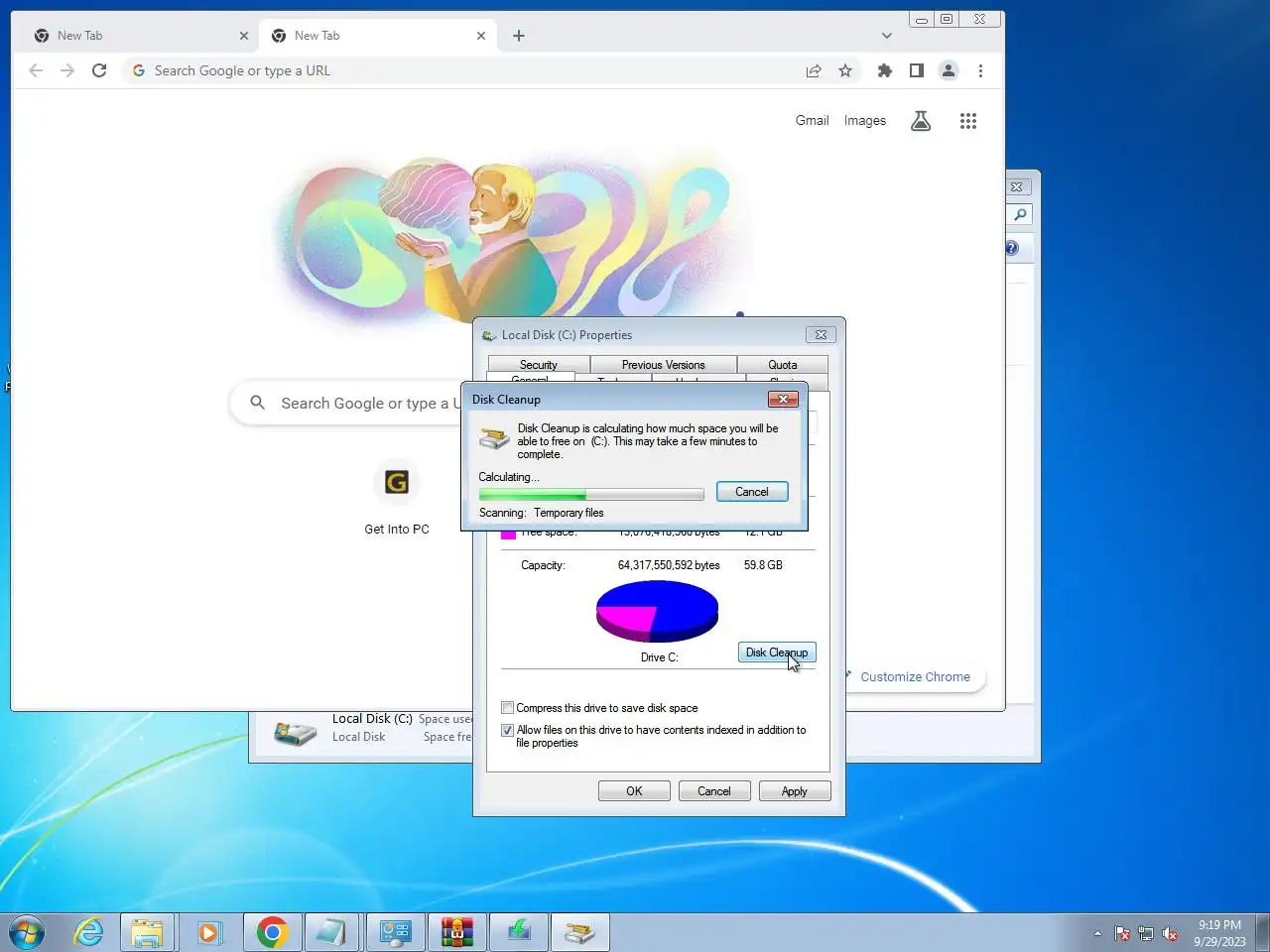Open Chrome tab search dropdown arrow
The image size is (1270, 952).
point(886,36)
